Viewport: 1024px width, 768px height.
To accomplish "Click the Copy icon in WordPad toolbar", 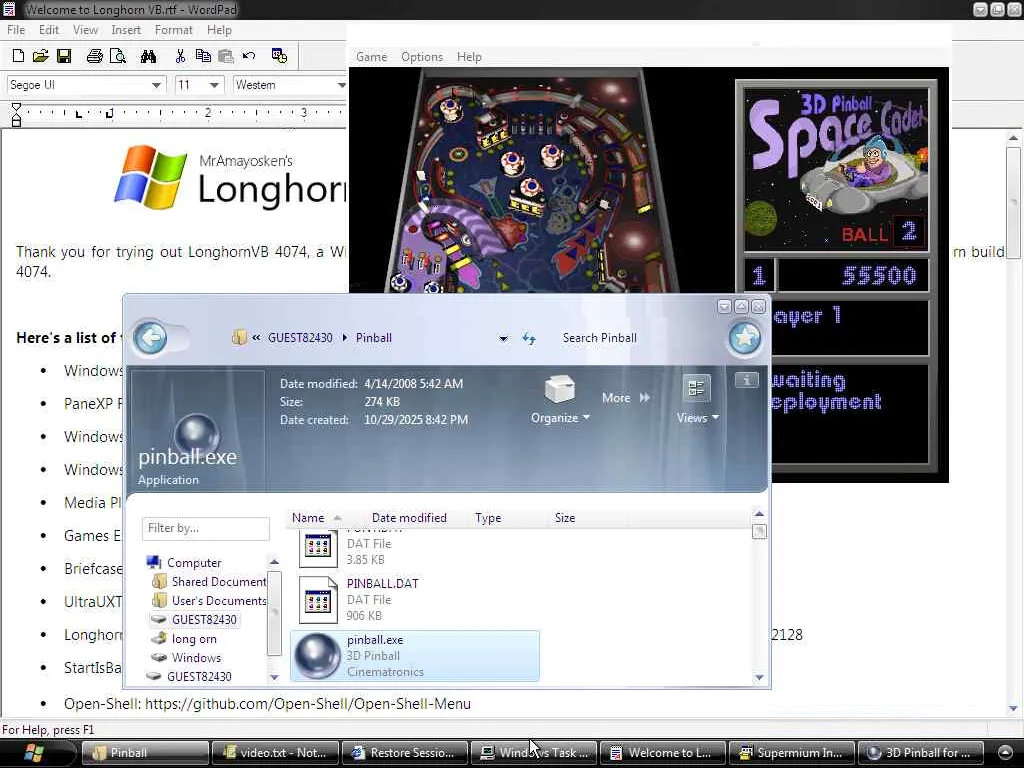I will pos(203,56).
